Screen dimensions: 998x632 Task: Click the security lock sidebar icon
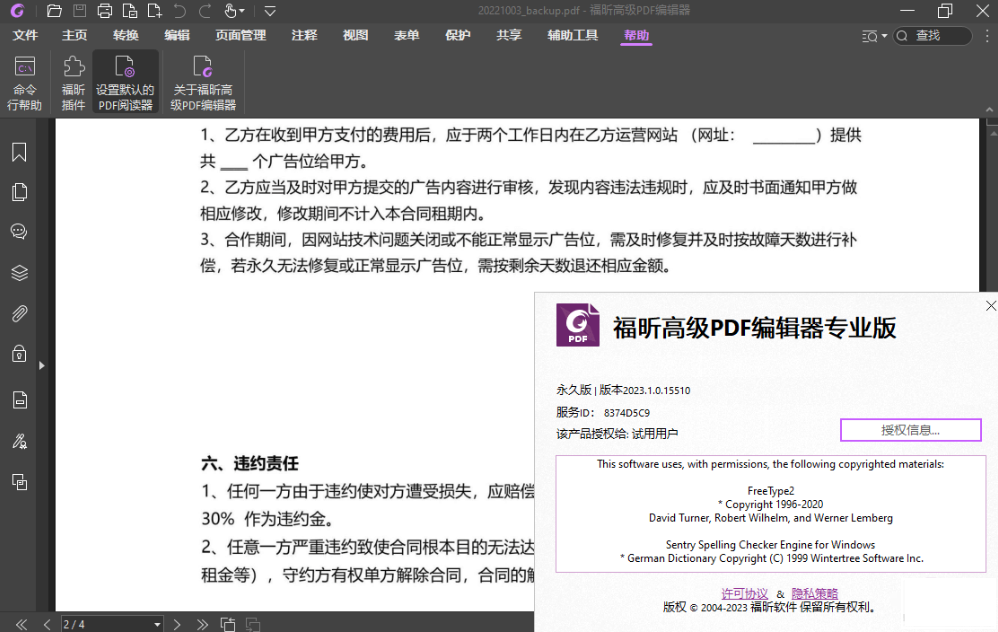click(x=19, y=353)
